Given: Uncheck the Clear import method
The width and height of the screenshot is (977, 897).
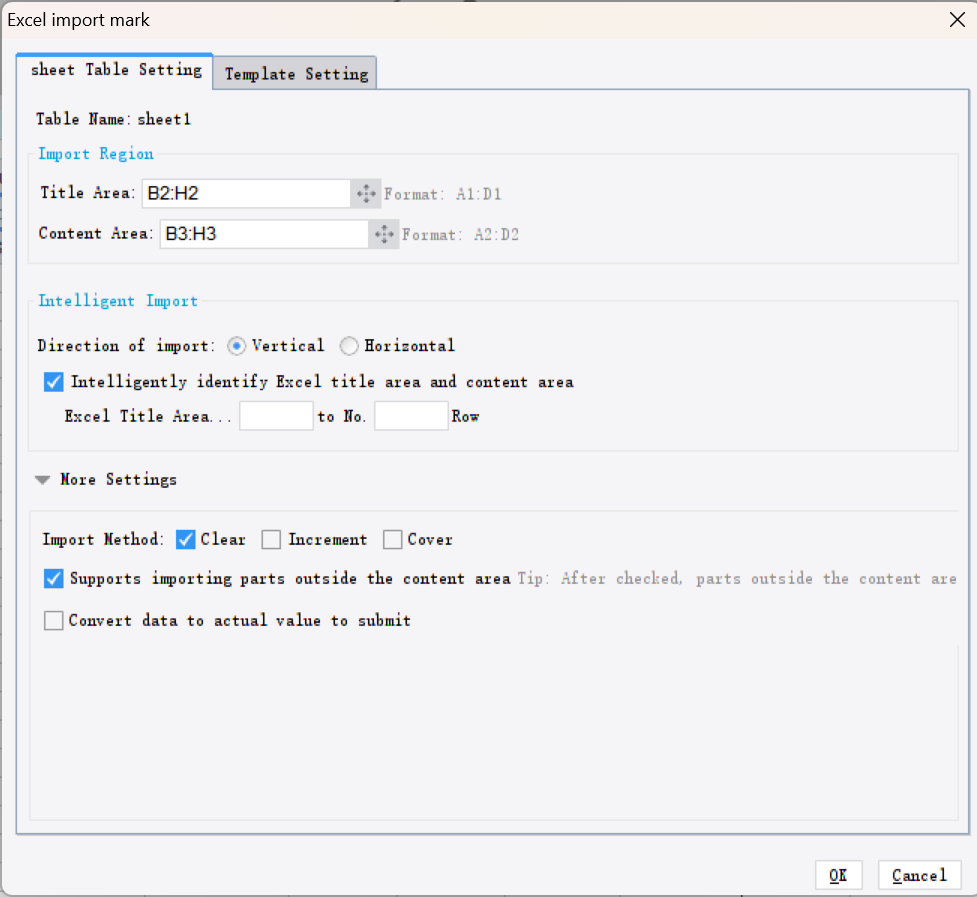Looking at the screenshot, I should [186, 539].
